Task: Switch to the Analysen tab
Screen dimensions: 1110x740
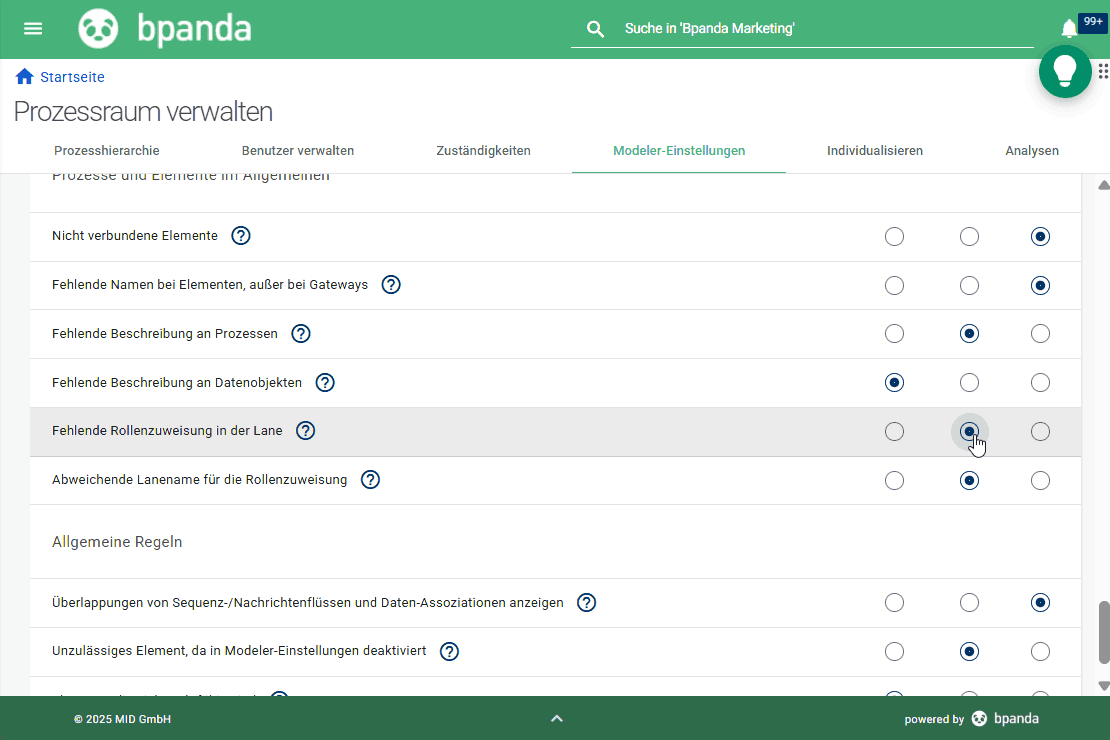Action: click(x=1032, y=151)
